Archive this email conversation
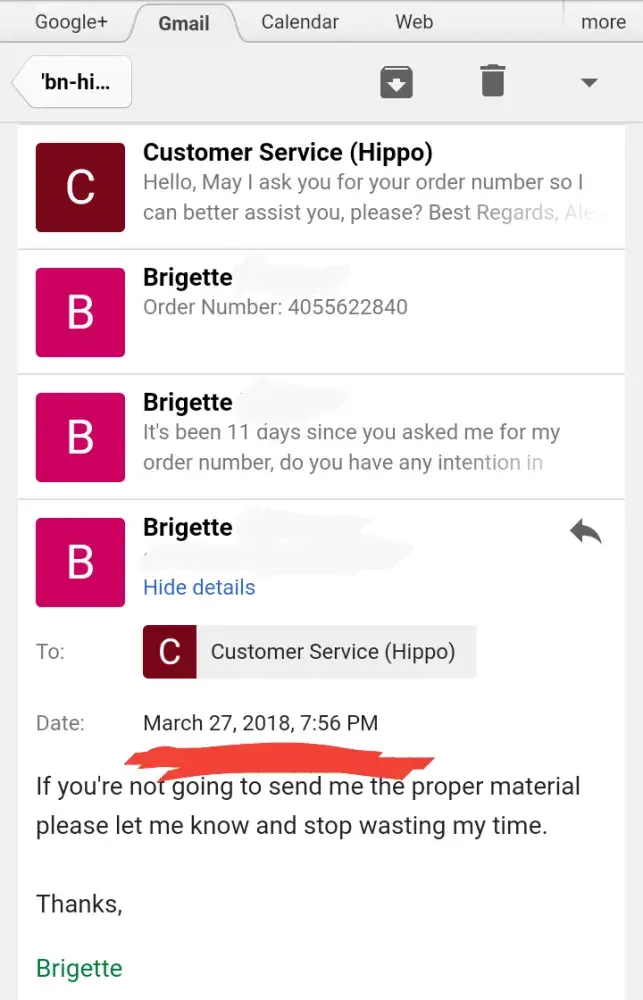643x1000 pixels. (397, 81)
